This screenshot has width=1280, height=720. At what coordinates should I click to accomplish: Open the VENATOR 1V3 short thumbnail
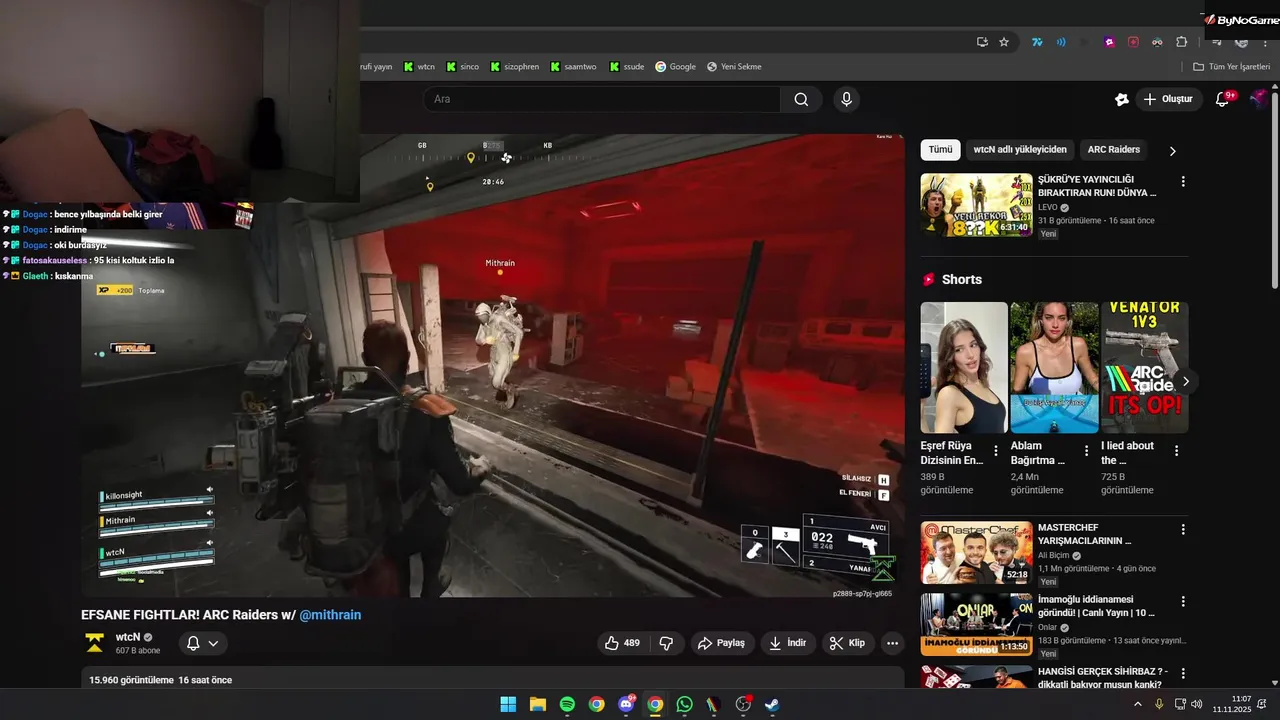(x=1144, y=367)
